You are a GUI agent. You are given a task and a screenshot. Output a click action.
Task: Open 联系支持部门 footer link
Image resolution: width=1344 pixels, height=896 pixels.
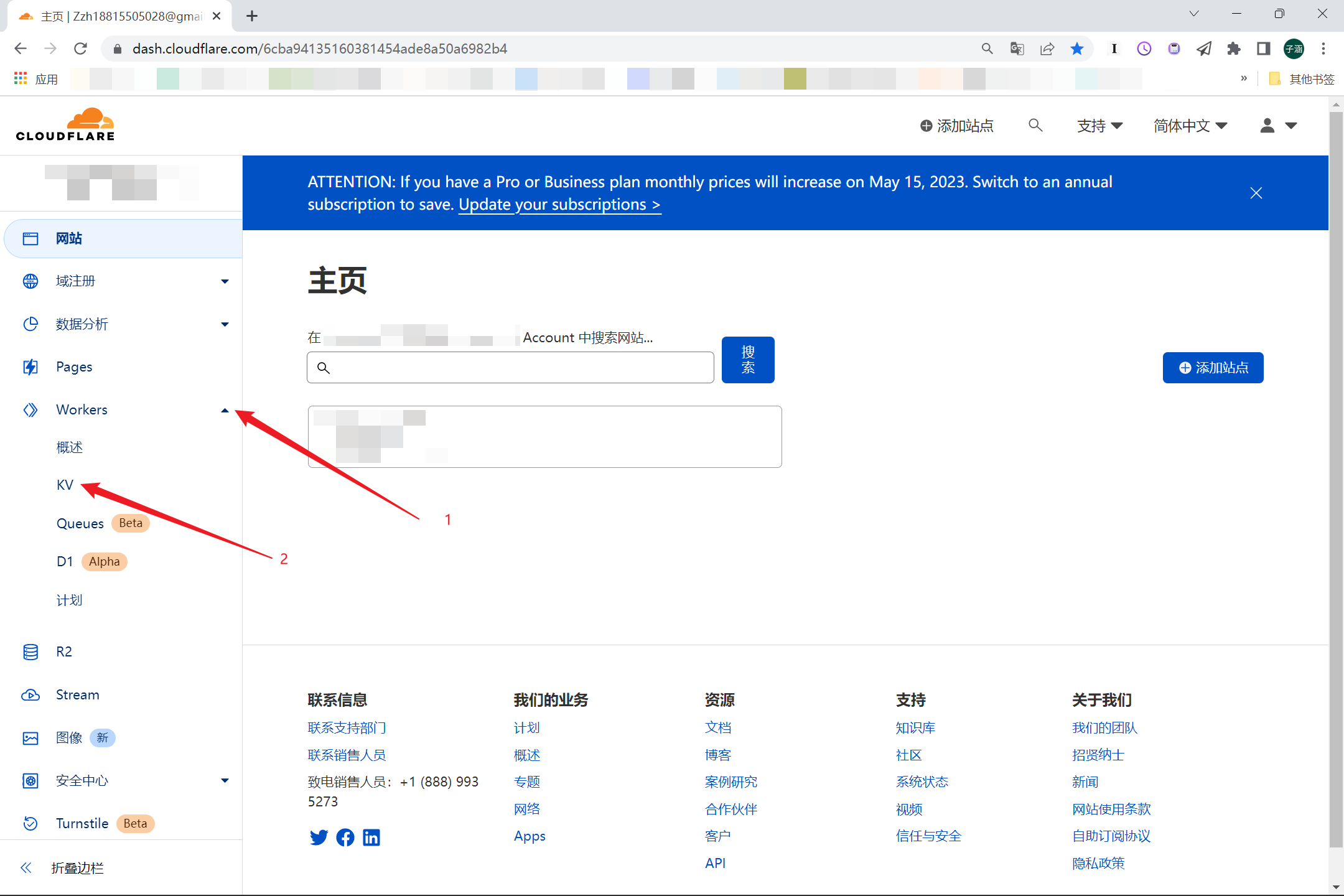point(347,727)
